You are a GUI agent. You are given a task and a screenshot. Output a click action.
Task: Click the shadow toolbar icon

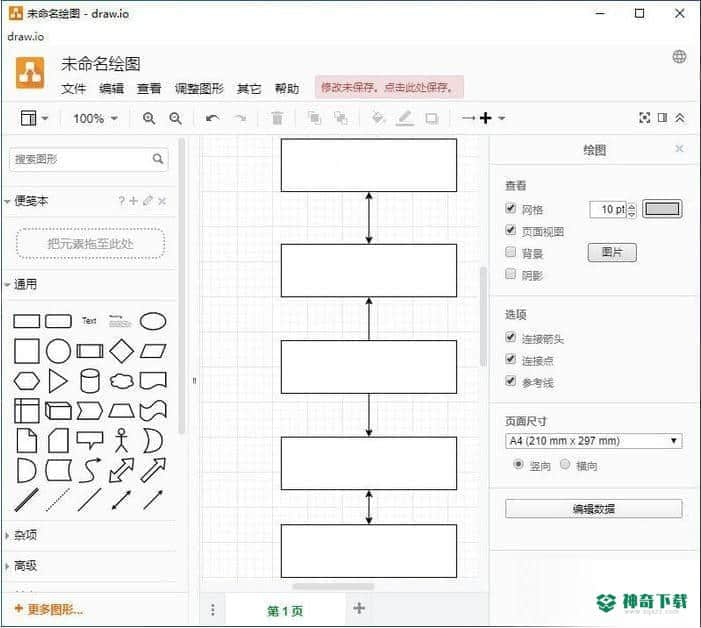(x=432, y=118)
